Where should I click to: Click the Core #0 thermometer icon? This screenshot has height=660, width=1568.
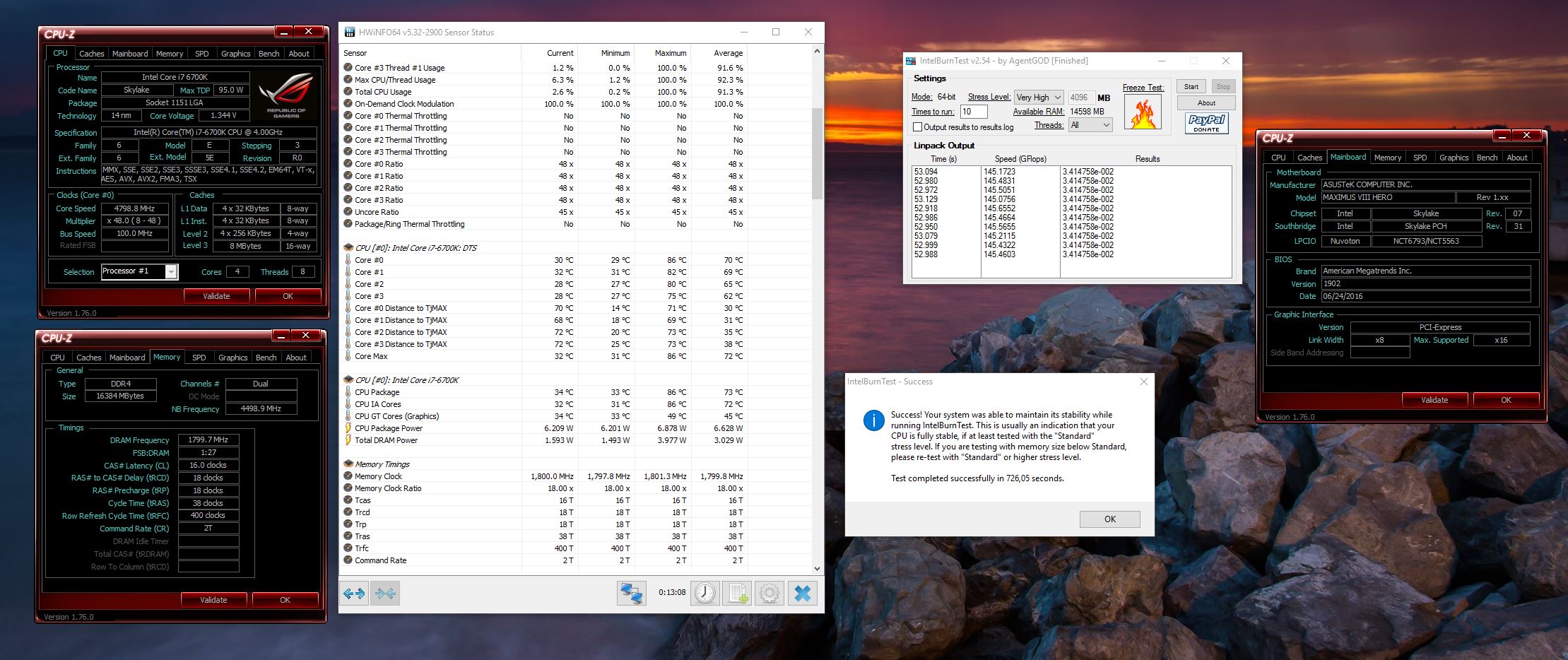point(348,260)
